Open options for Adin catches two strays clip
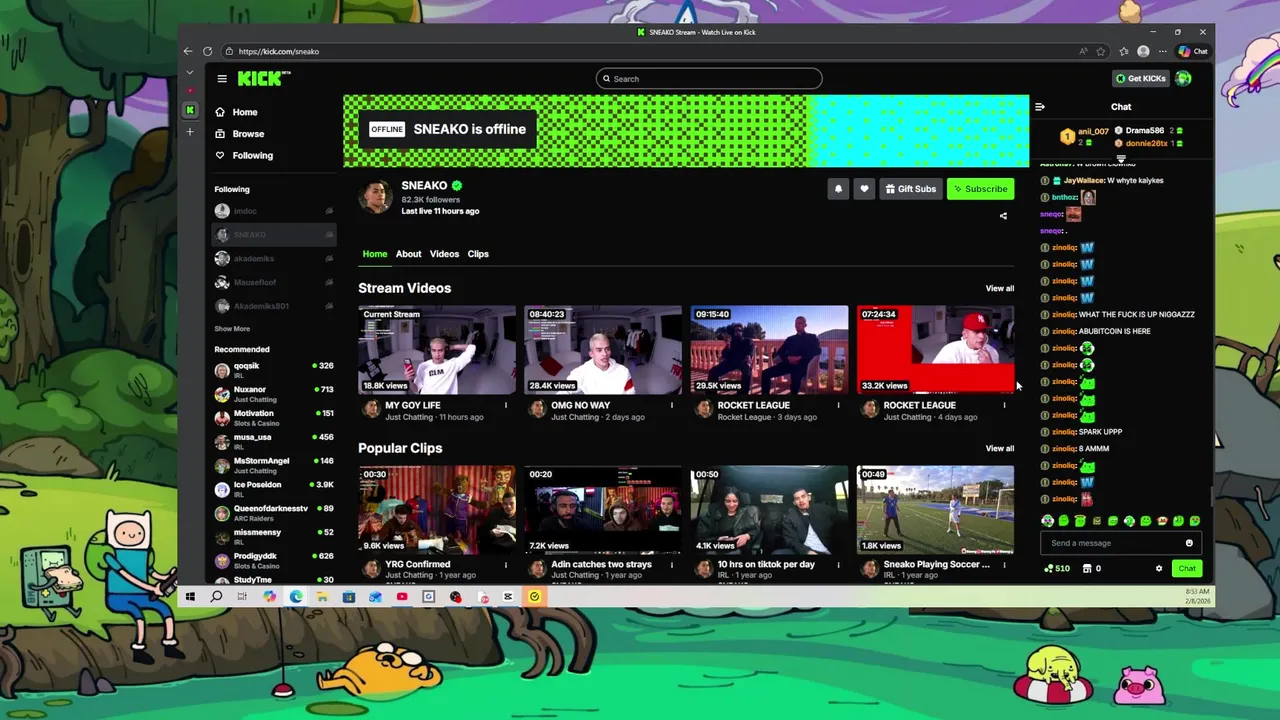Viewport: 1280px width, 720px height. [x=671, y=565]
